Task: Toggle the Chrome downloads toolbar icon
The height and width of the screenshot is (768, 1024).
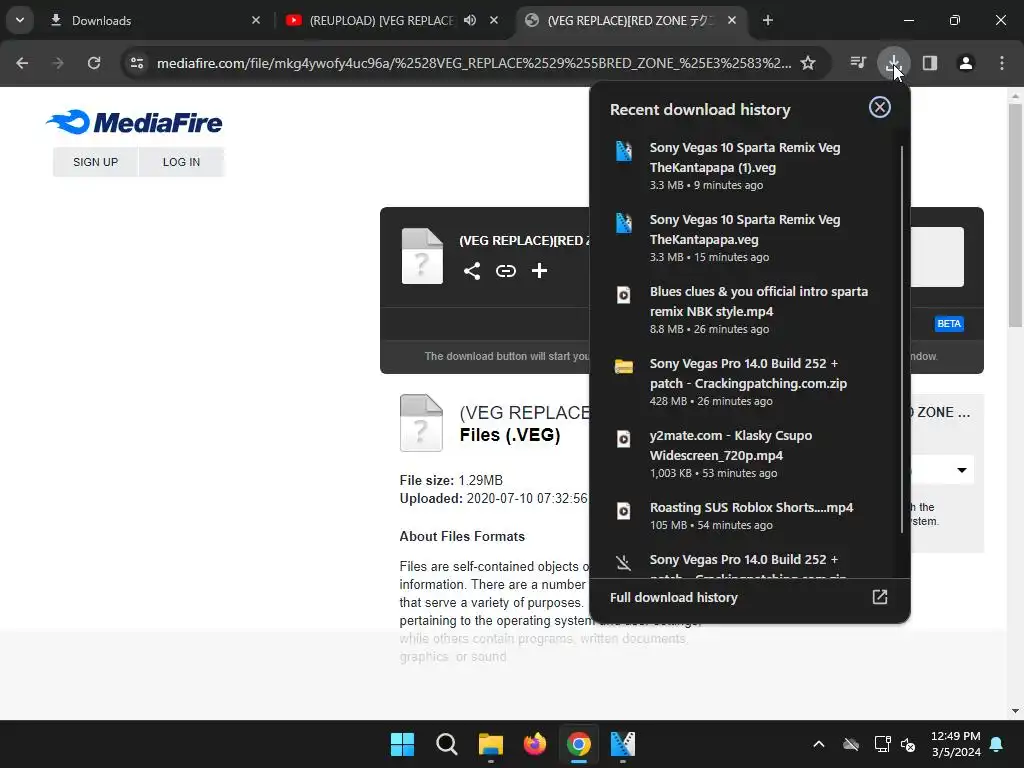Action: (x=893, y=63)
